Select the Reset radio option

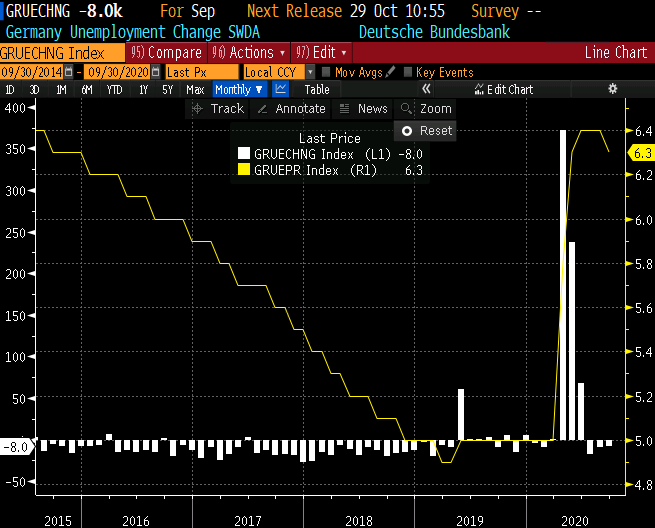point(407,131)
